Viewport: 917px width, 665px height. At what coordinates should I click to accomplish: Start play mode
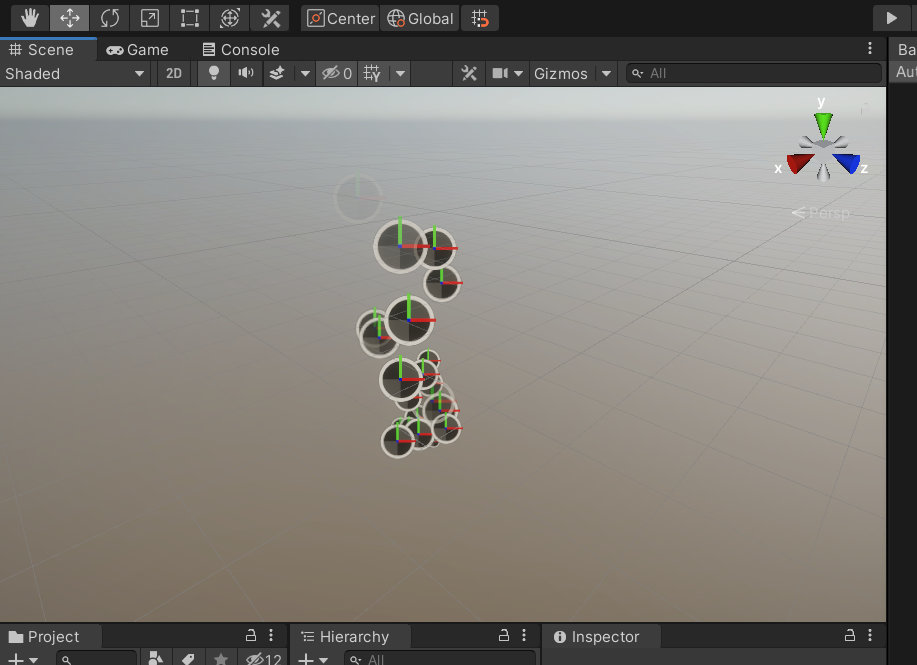point(891,18)
